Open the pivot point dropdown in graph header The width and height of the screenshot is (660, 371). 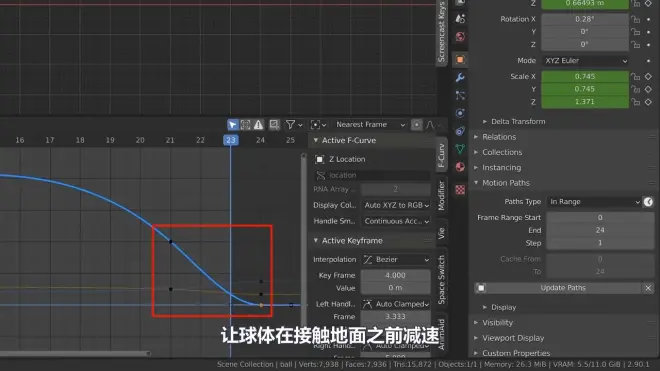coord(318,125)
